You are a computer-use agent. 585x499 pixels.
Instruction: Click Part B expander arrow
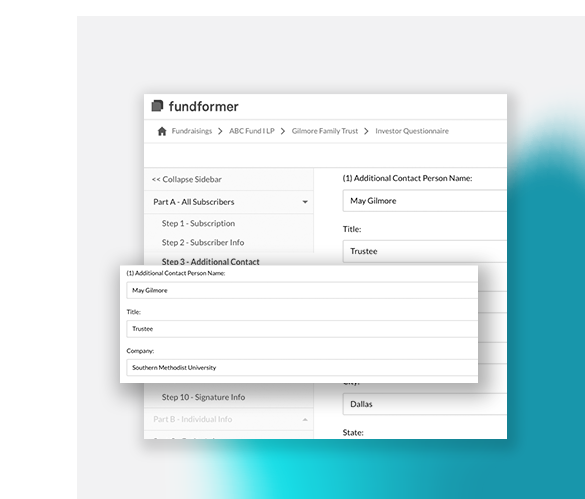pos(305,420)
